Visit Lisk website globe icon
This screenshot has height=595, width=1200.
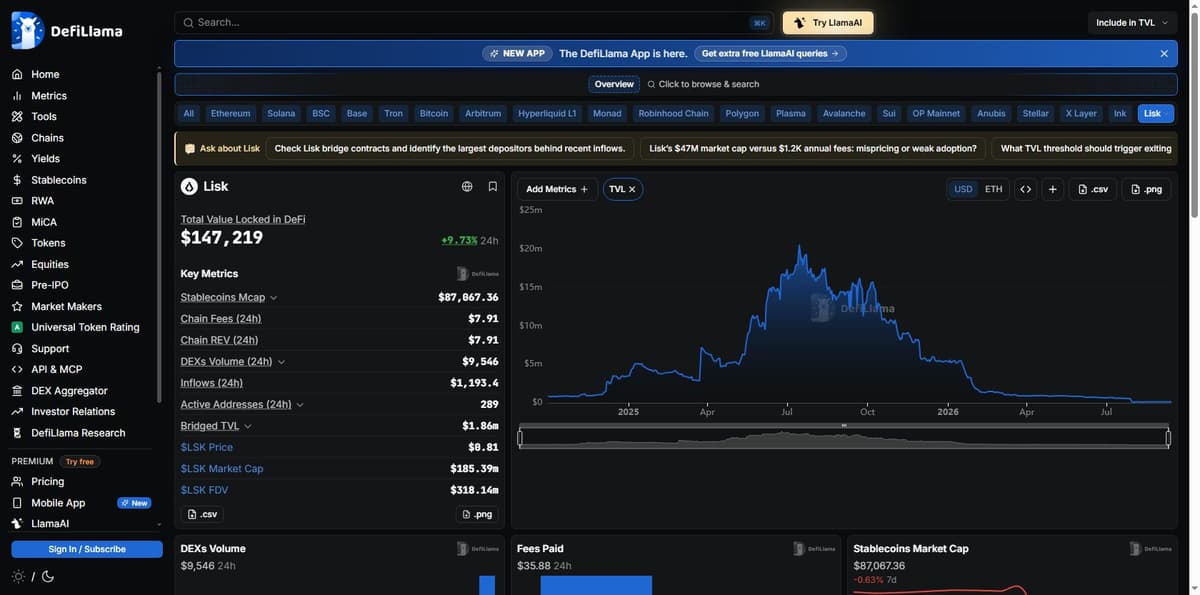tap(467, 187)
